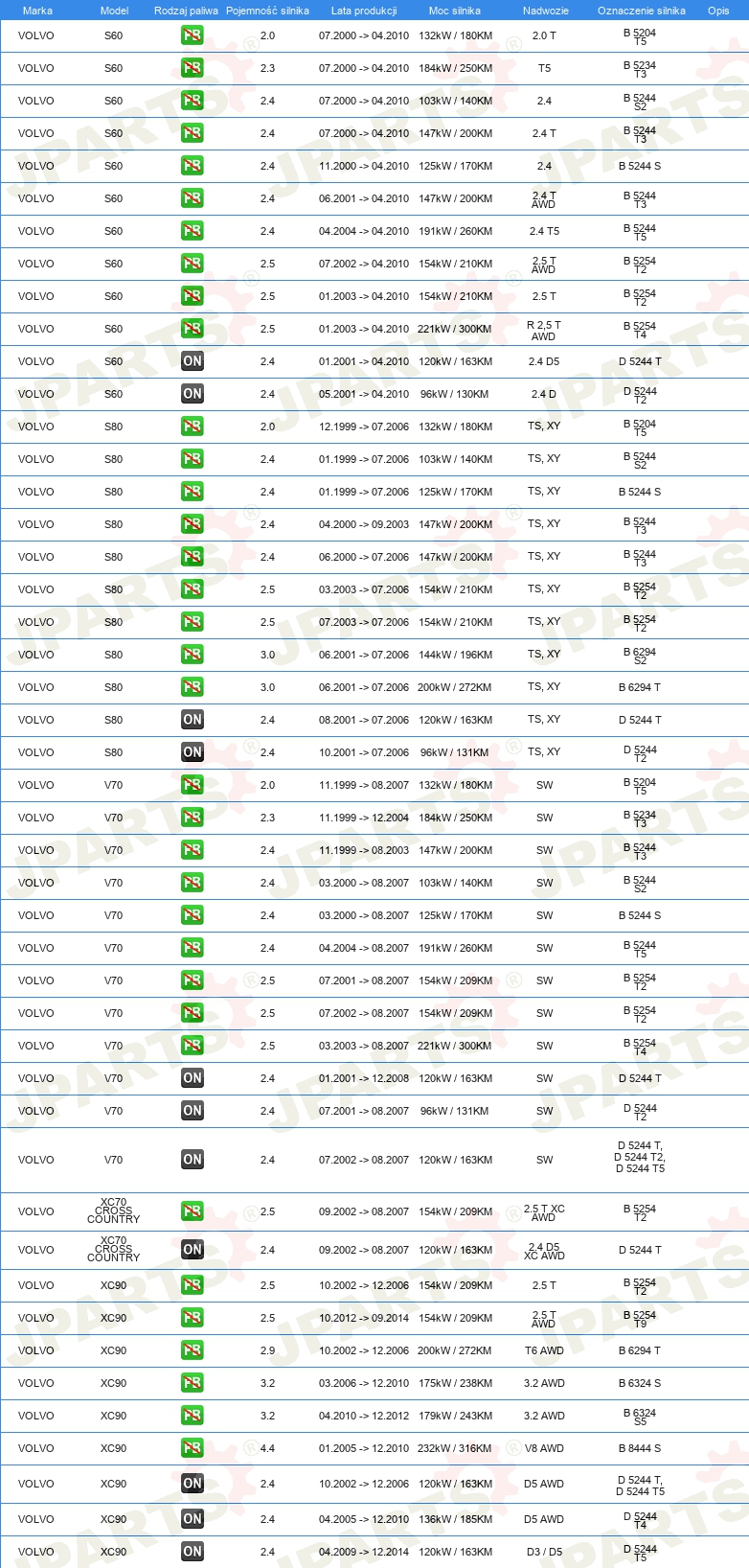Click the Nadwozie column header

tap(545, 11)
